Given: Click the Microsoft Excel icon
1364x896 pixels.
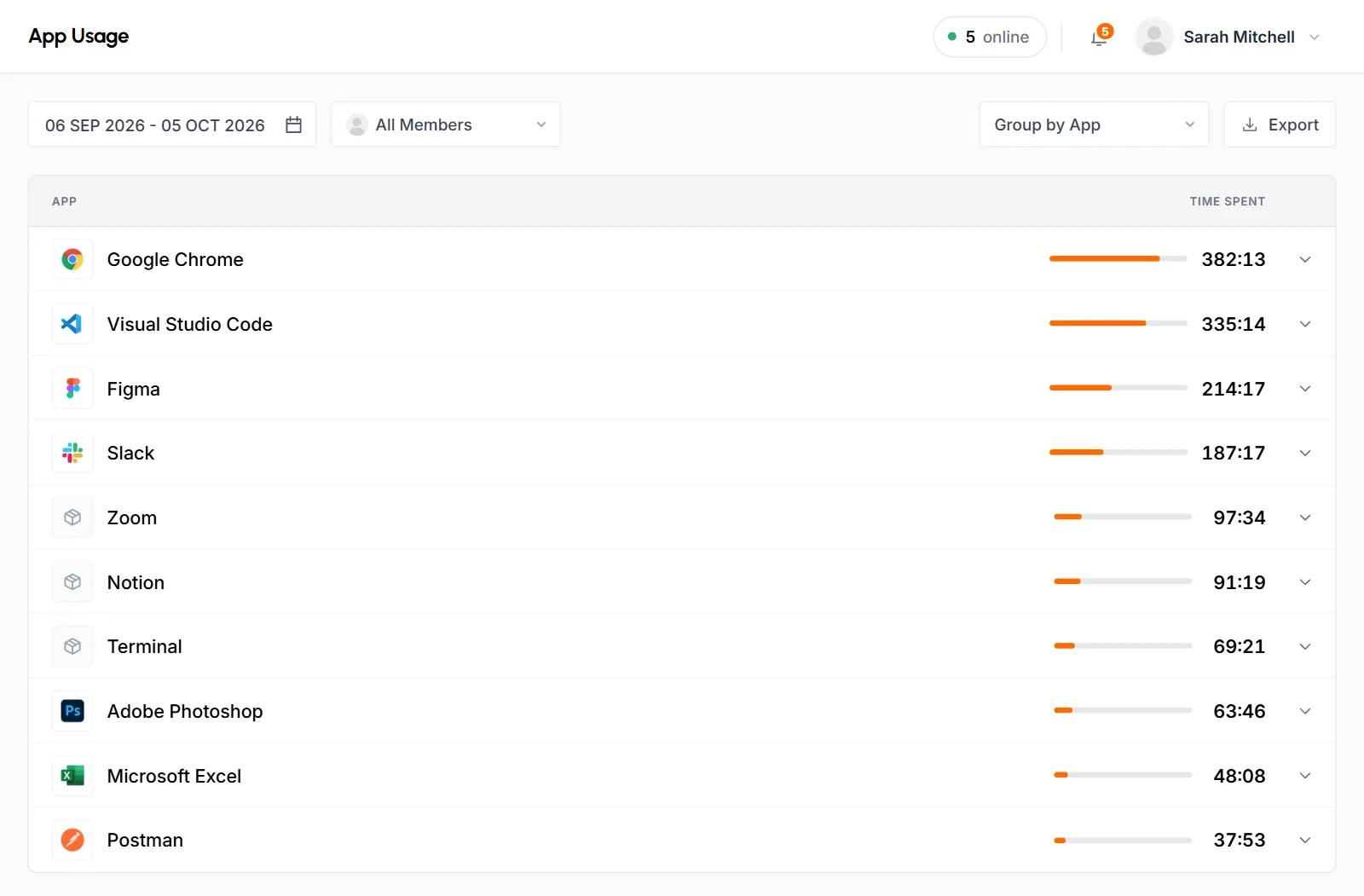Looking at the screenshot, I should coord(72,776).
